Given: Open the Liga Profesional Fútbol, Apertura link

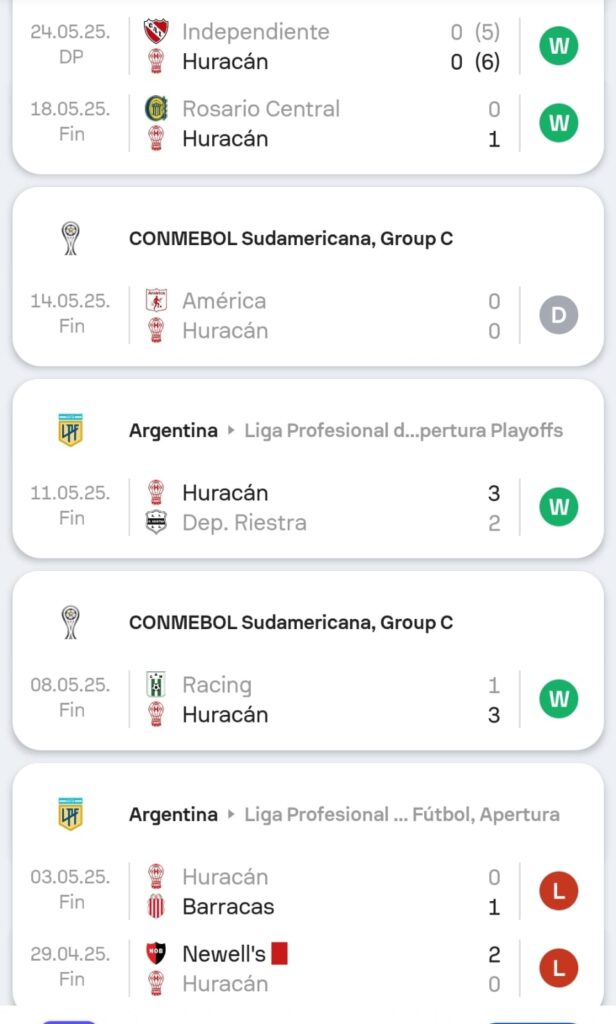Looking at the screenshot, I should [x=401, y=815].
